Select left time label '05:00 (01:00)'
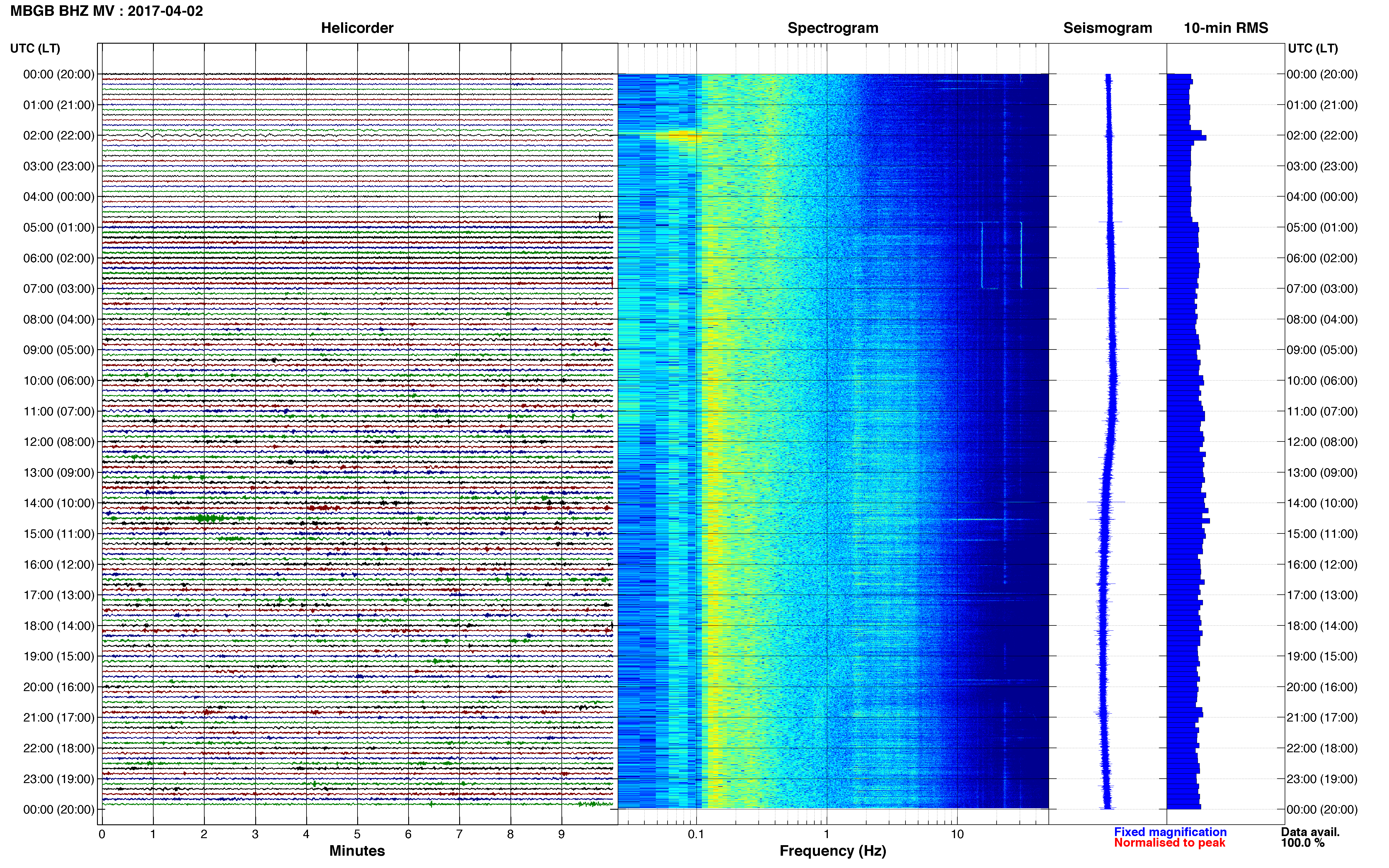The image size is (1389, 868). (x=59, y=227)
